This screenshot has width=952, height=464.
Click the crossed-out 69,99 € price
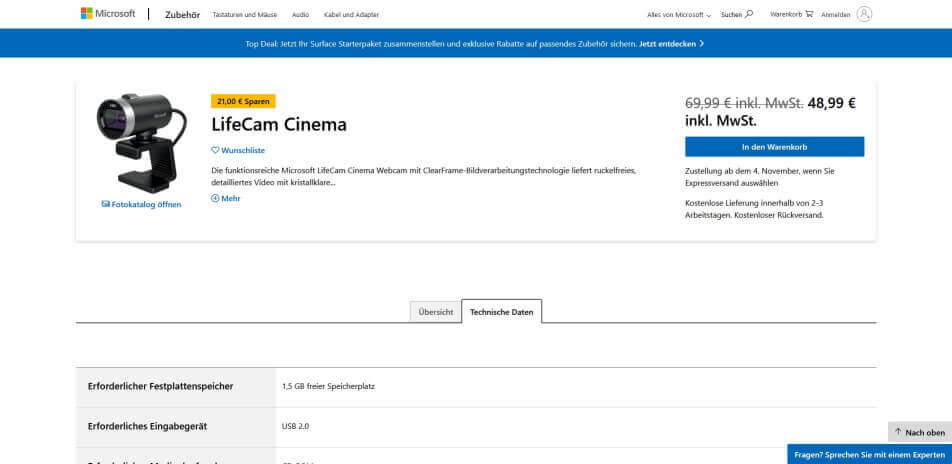(x=744, y=103)
